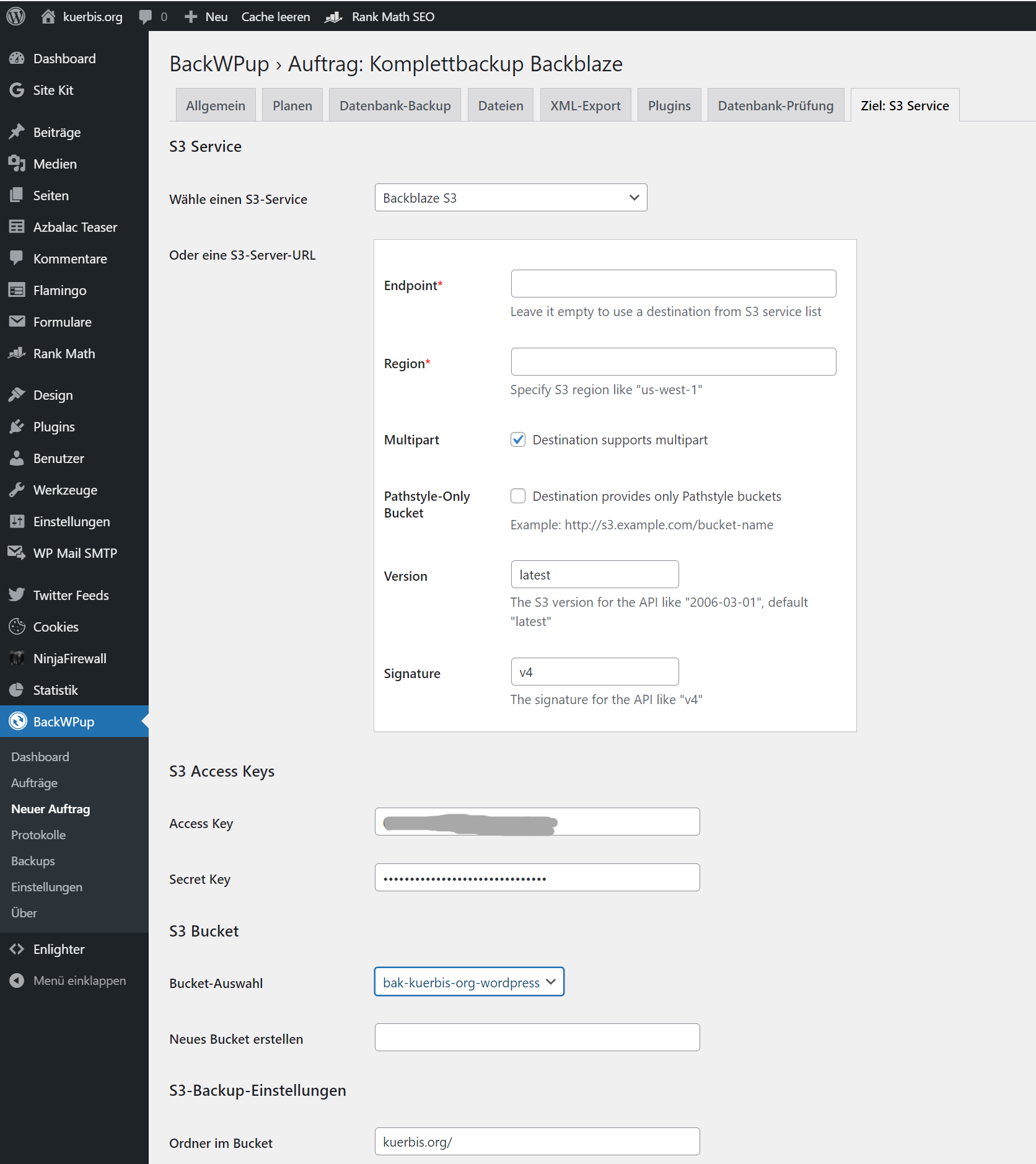This screenshot has height=1164, width=1036.
Task: Collapse menu via Menü einklappen arrow icon
Action: coord(17,981)
